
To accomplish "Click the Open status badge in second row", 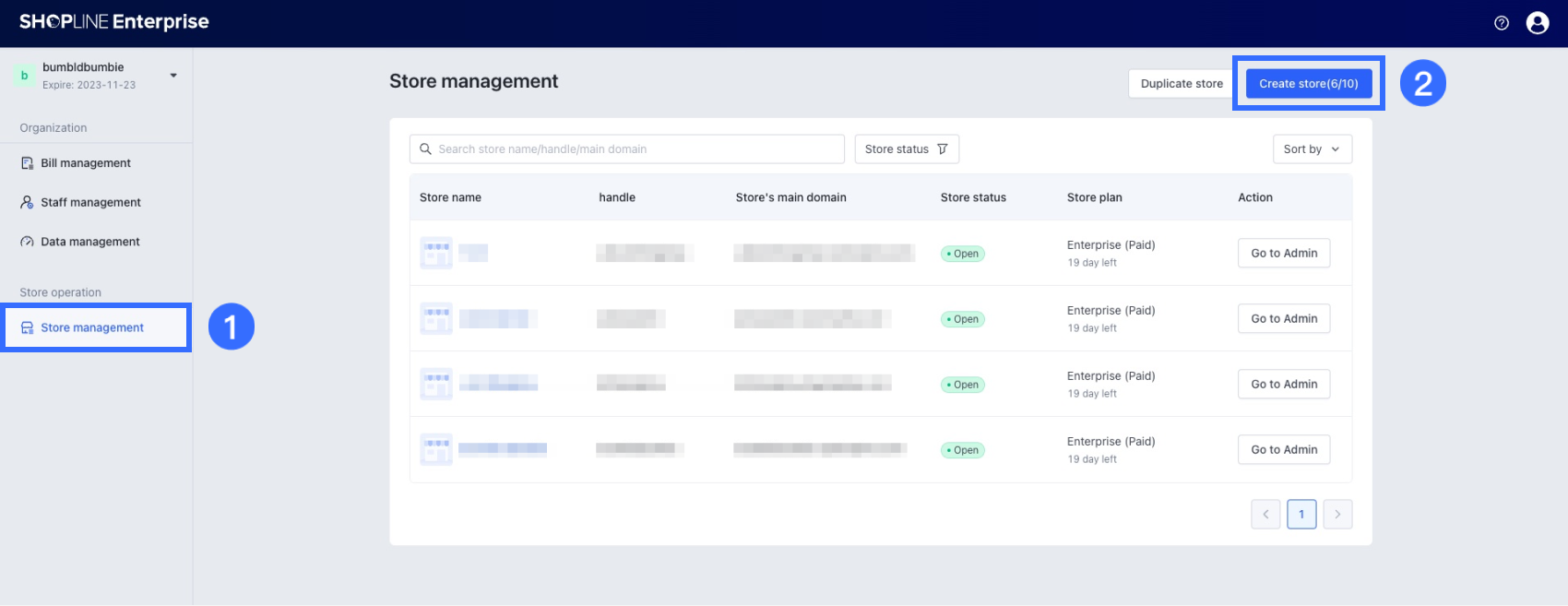I will [963, 319].
